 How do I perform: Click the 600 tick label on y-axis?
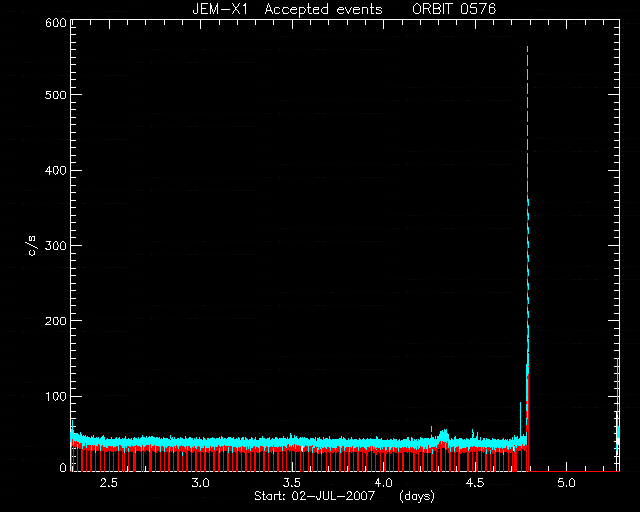pyautogui.click(x=56, y=23)
